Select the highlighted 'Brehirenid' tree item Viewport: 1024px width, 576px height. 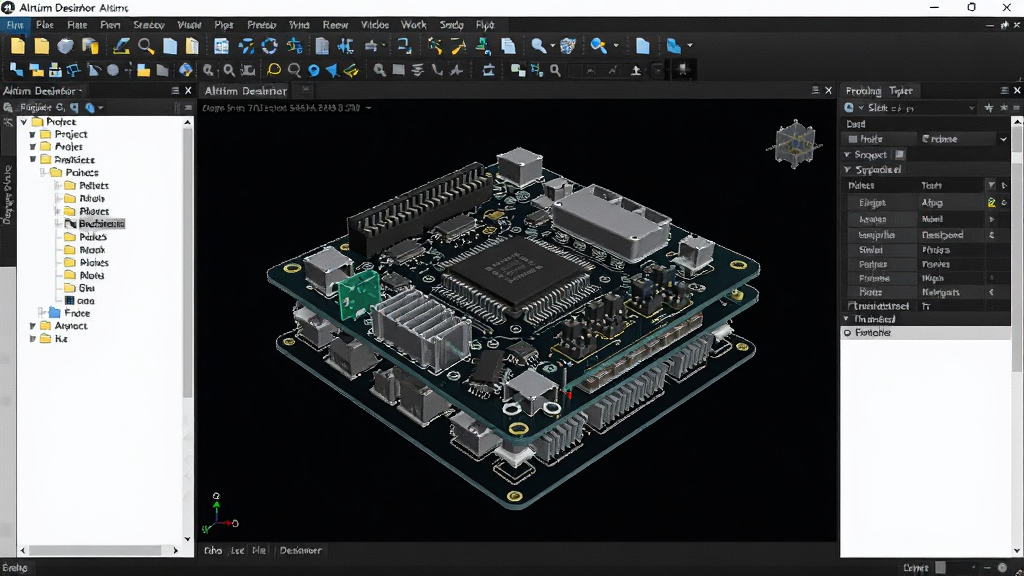(102, 223)
